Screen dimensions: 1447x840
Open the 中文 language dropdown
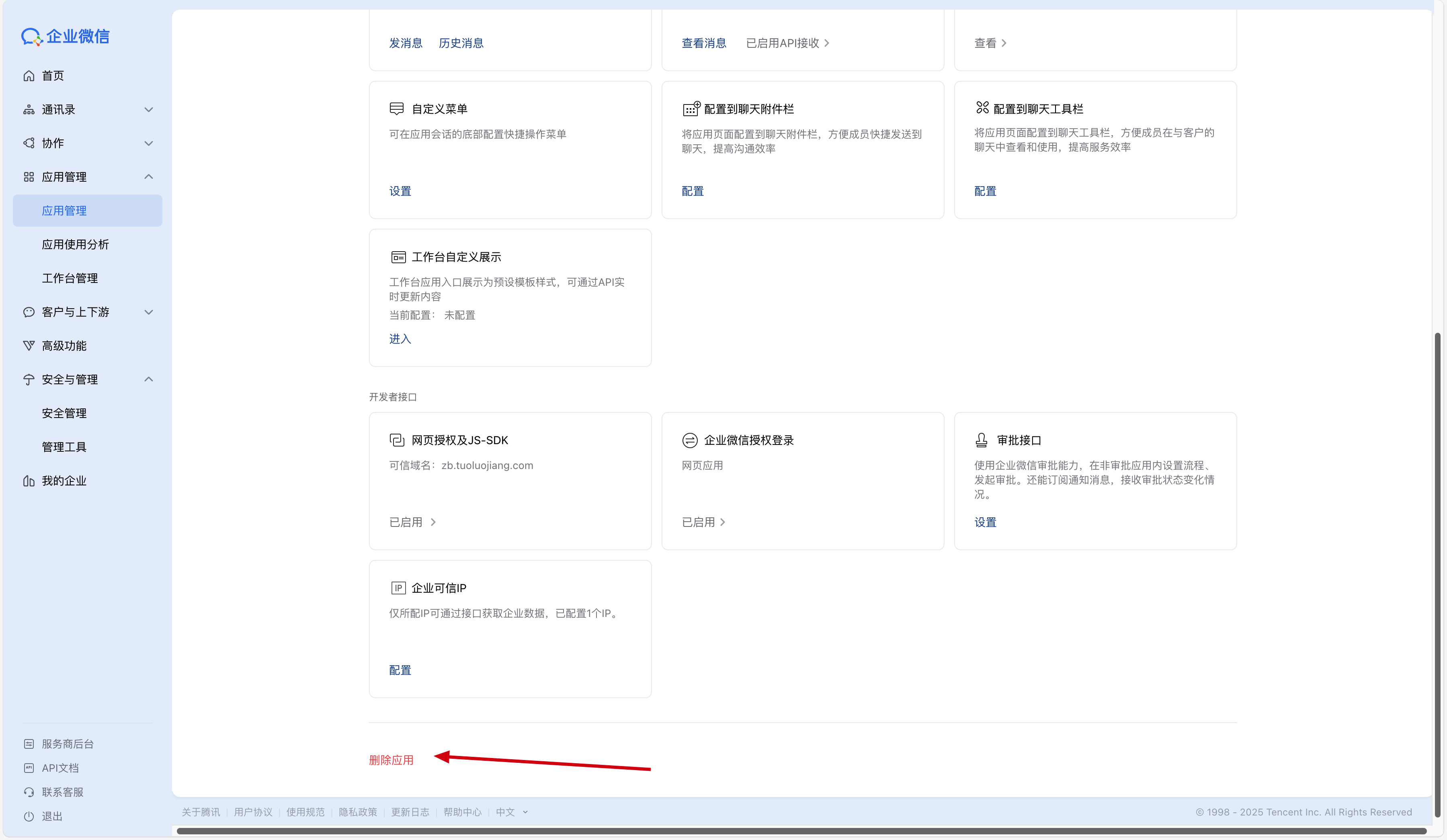pos(511,812)
